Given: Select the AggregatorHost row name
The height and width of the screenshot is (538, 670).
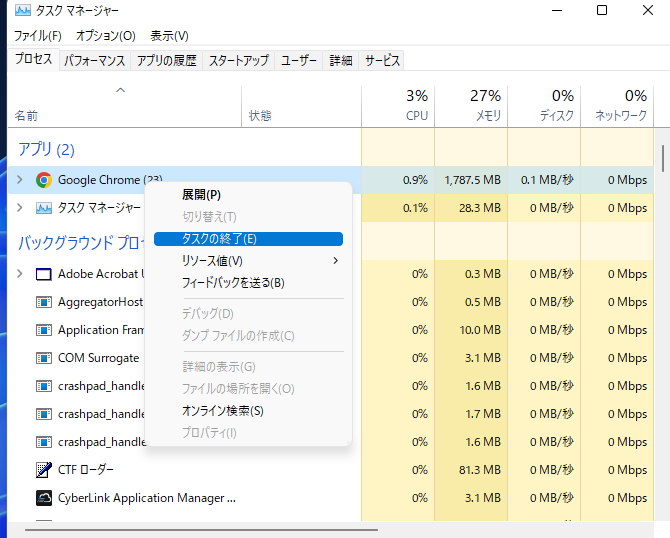Looking at the screenshot, I should click(100, 302).
